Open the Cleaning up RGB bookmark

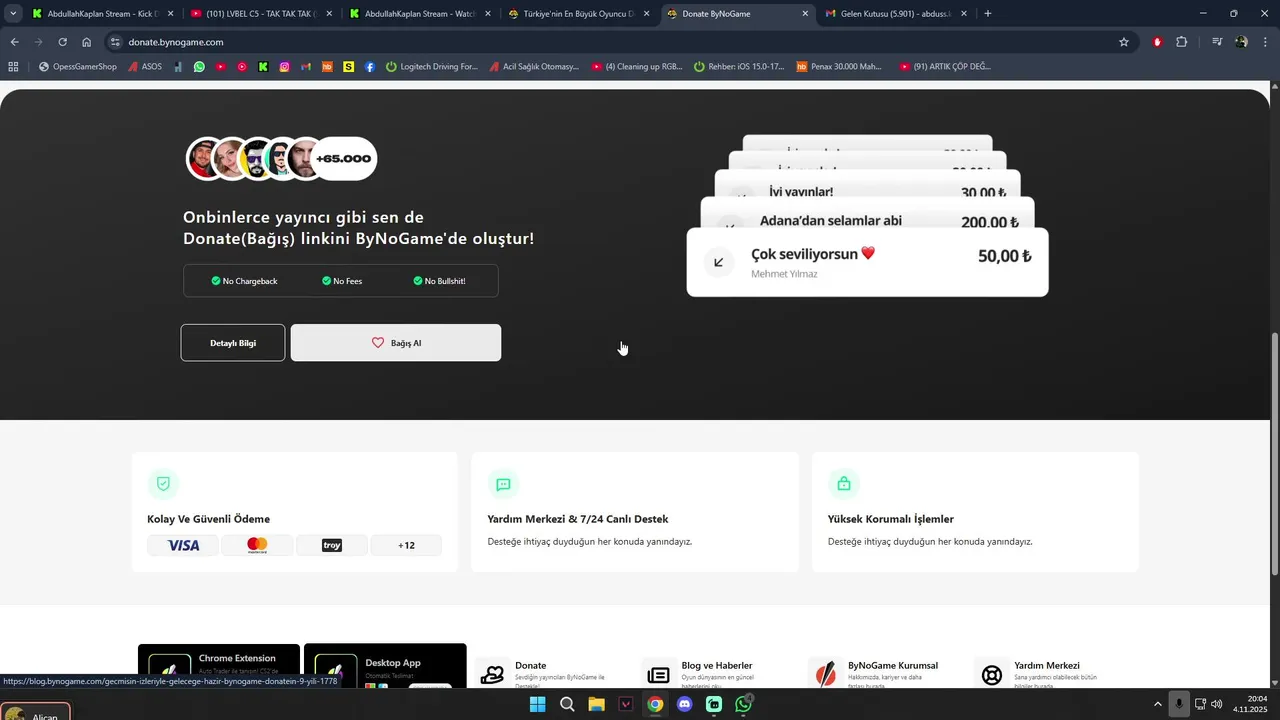pos(637,67)
